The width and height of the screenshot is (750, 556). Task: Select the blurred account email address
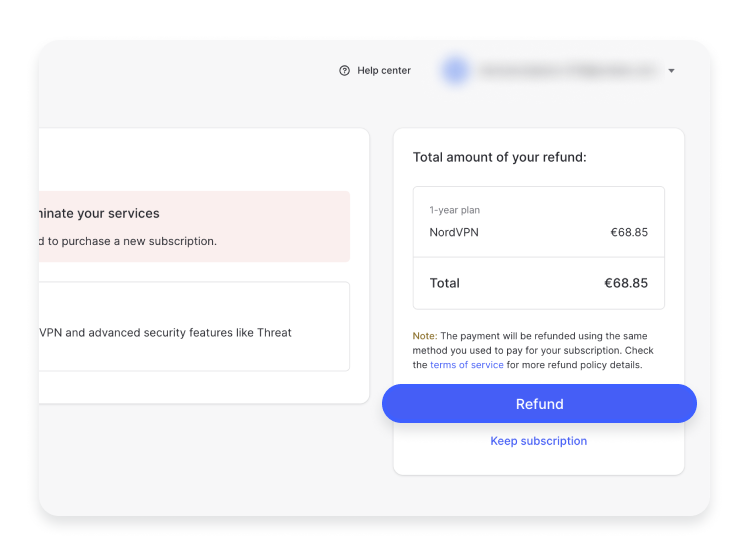[567, 71]
